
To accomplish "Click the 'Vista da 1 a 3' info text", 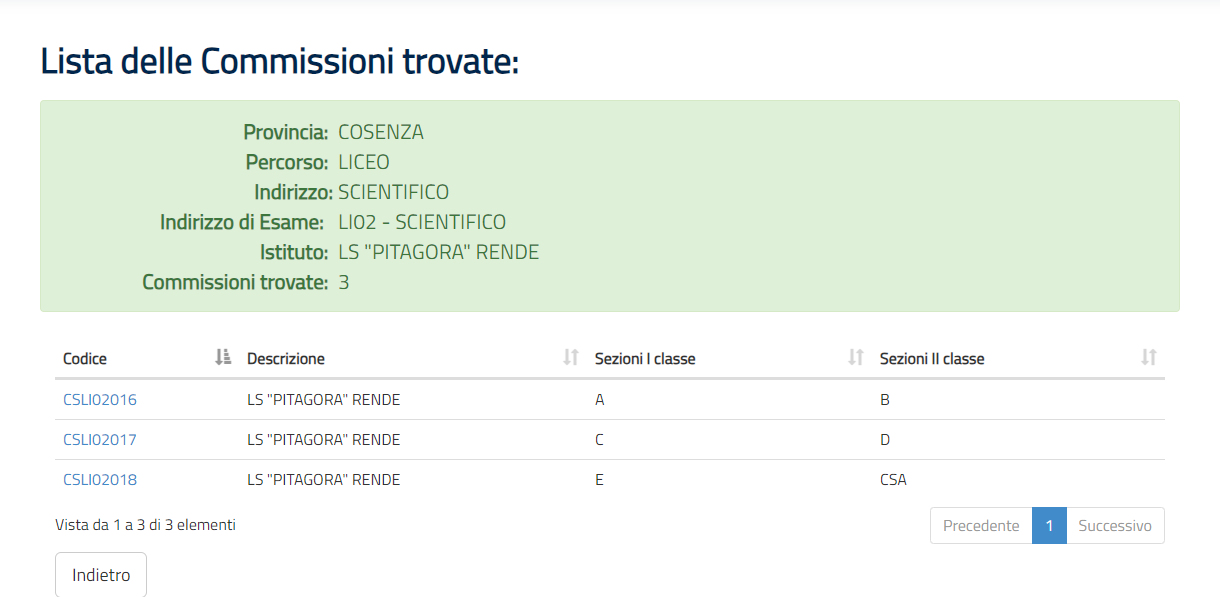I will point(146,524).
